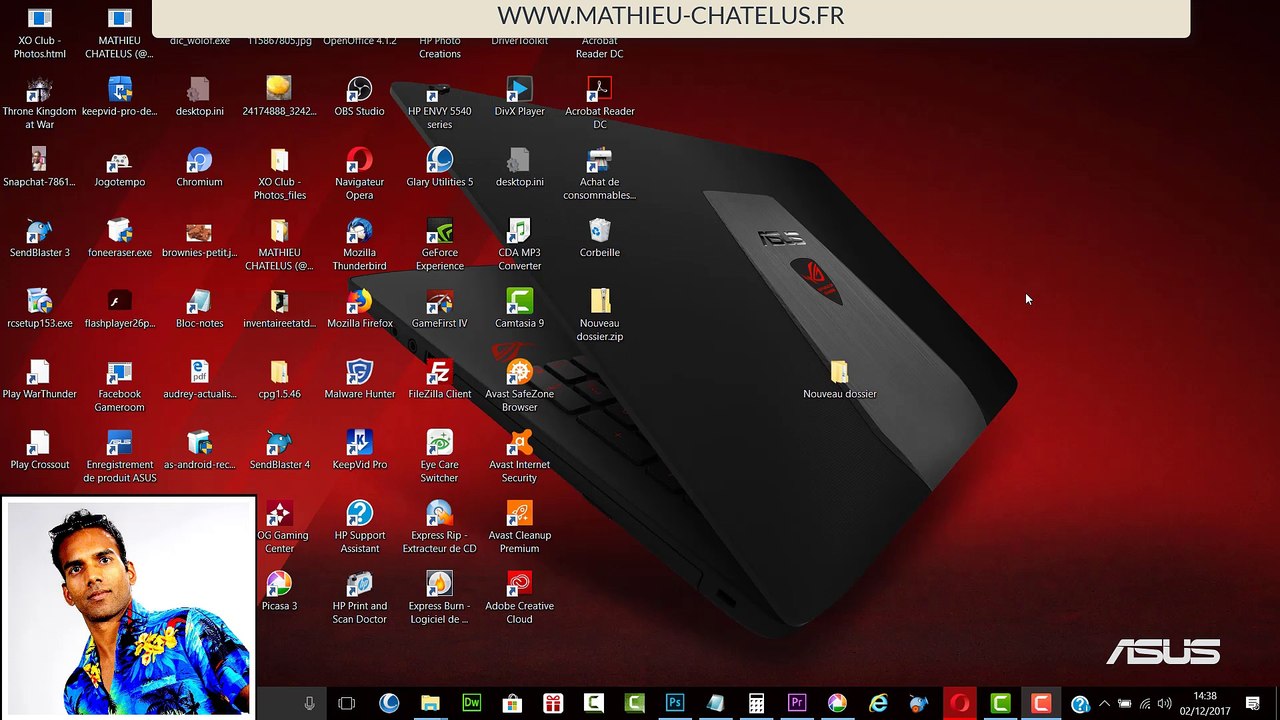Screen dimensions: 1280x720
Task: Select the Bloc-notes desktop icon
Action: click(x=199, y=309)
